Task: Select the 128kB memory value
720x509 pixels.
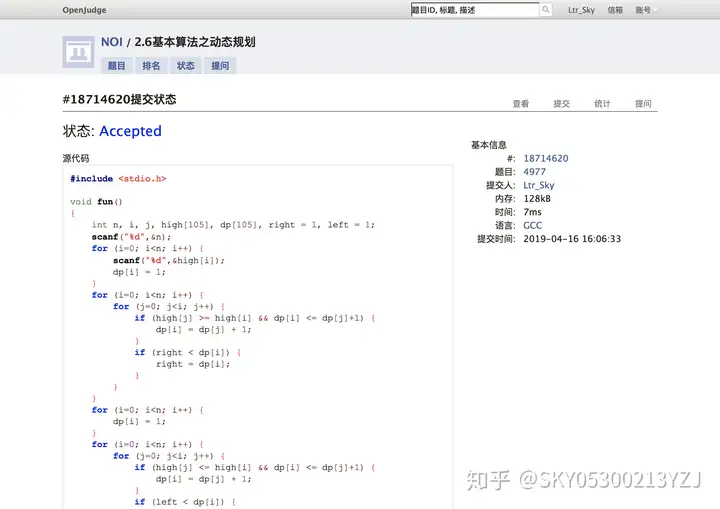Action: click(537, 199)
